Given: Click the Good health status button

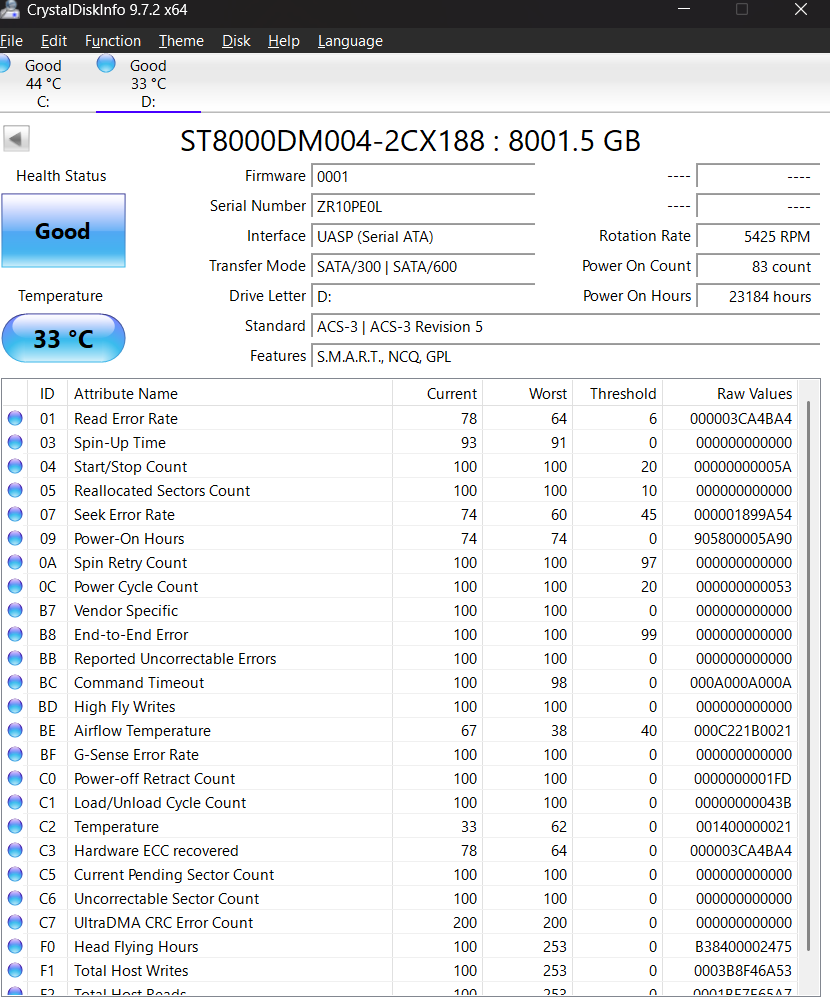Looking at the screenshot, I should point(63,231).
